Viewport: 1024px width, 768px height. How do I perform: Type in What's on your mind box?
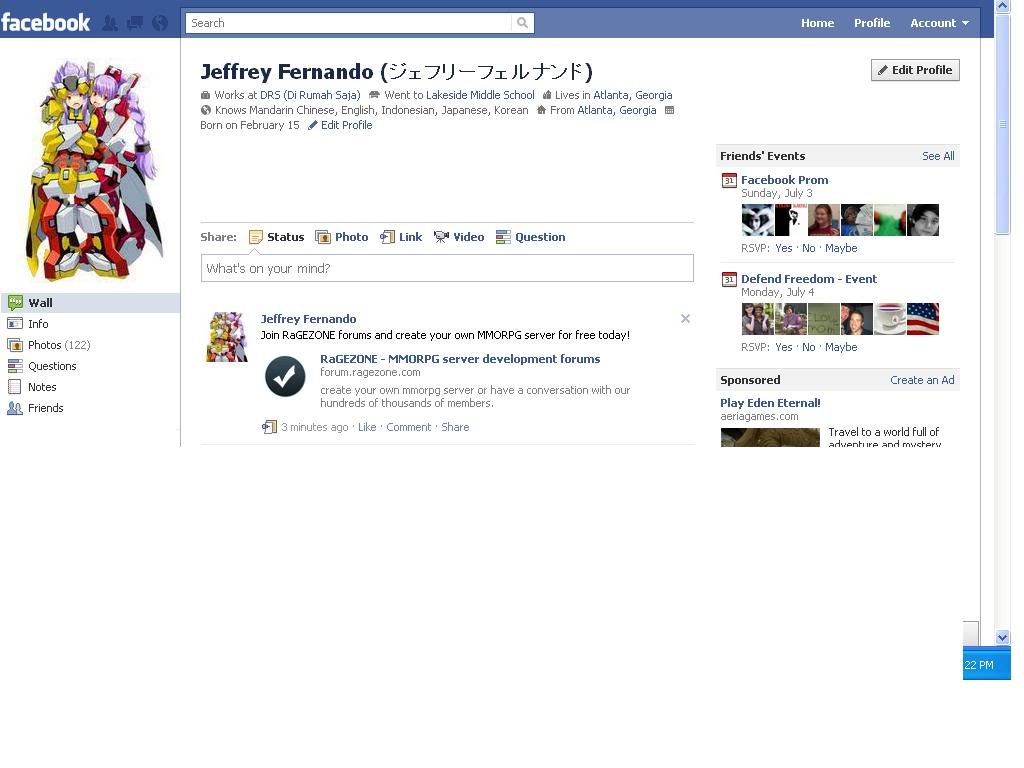[447, 268]
